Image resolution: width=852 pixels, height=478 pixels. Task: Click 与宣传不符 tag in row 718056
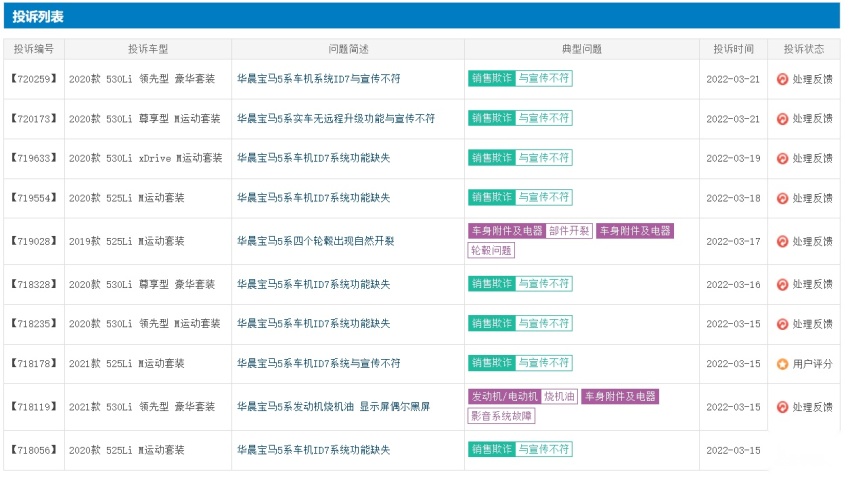tap(543, 449)
